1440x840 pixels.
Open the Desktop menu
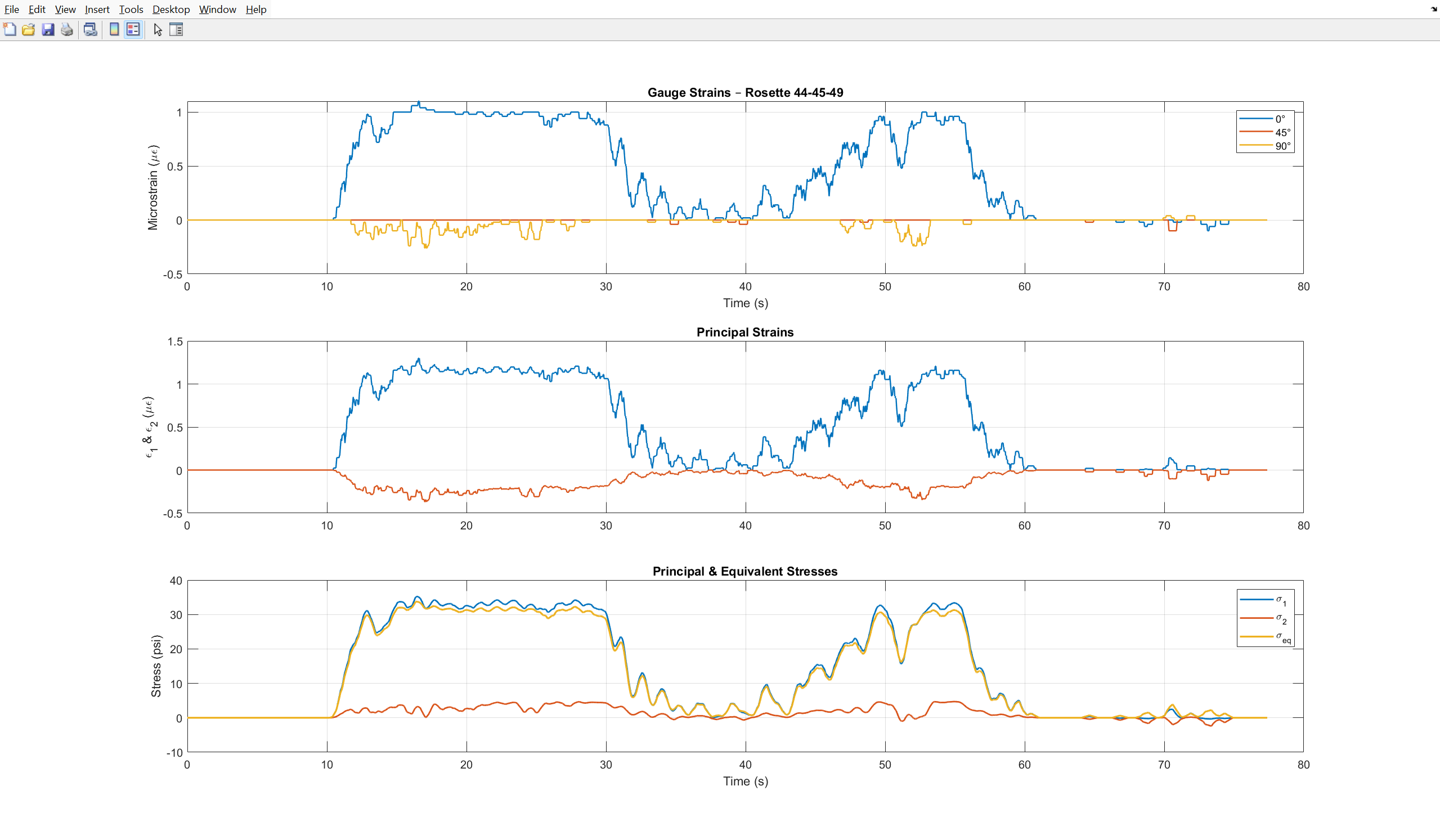(x=171, y=9)
